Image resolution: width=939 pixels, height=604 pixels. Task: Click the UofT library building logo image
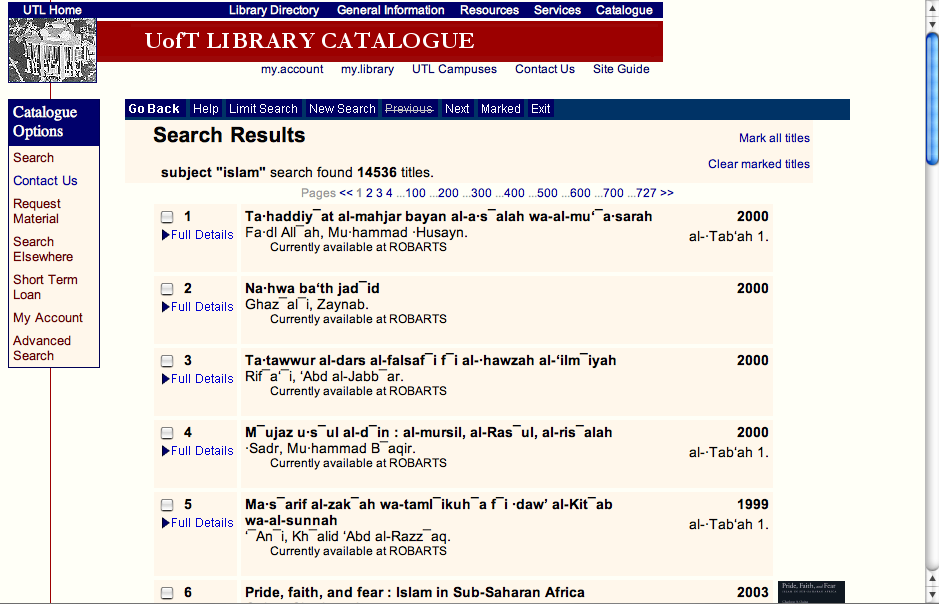(x=52, y=50)
